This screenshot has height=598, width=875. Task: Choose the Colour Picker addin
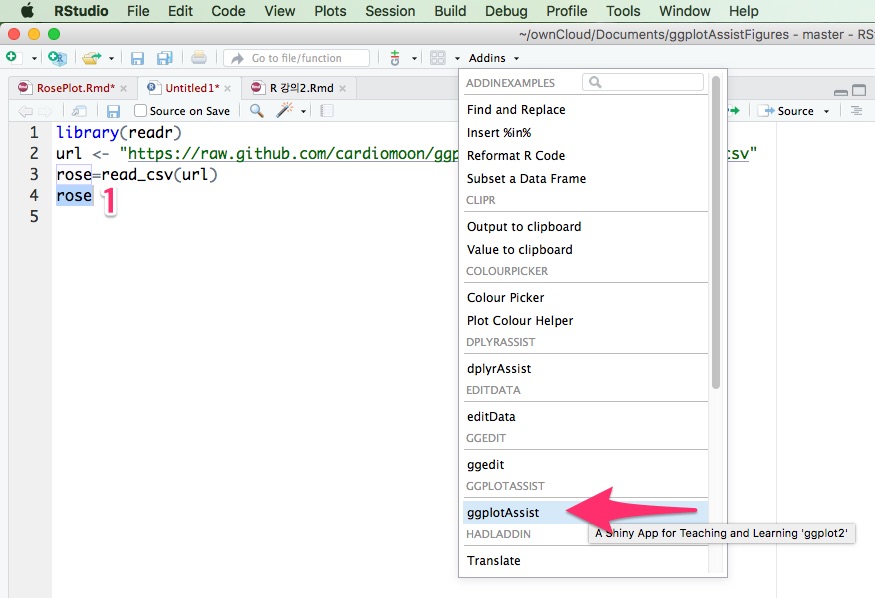pyautogui.click(x=585, y=297)
